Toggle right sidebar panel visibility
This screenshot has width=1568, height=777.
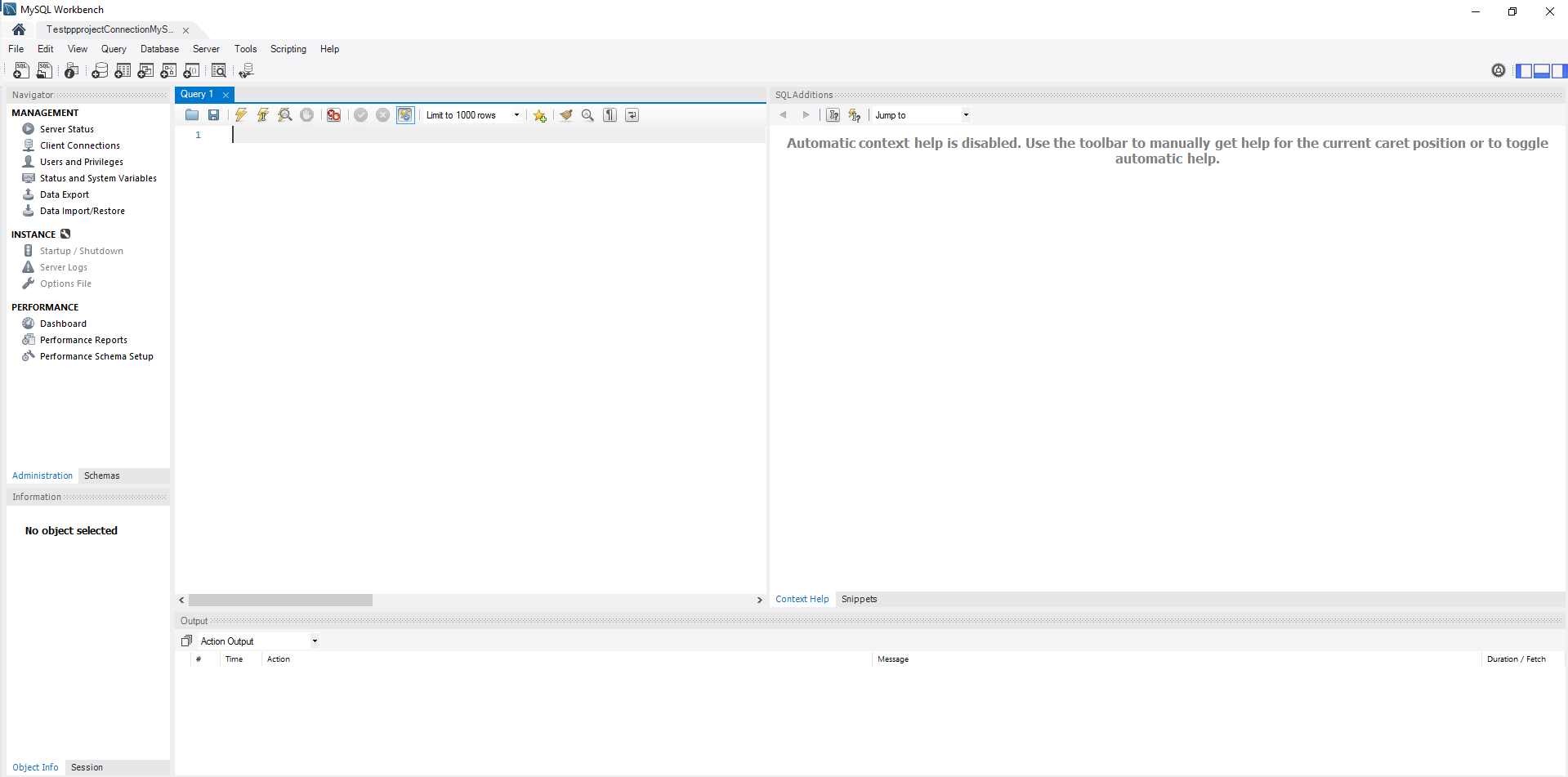1559,71
